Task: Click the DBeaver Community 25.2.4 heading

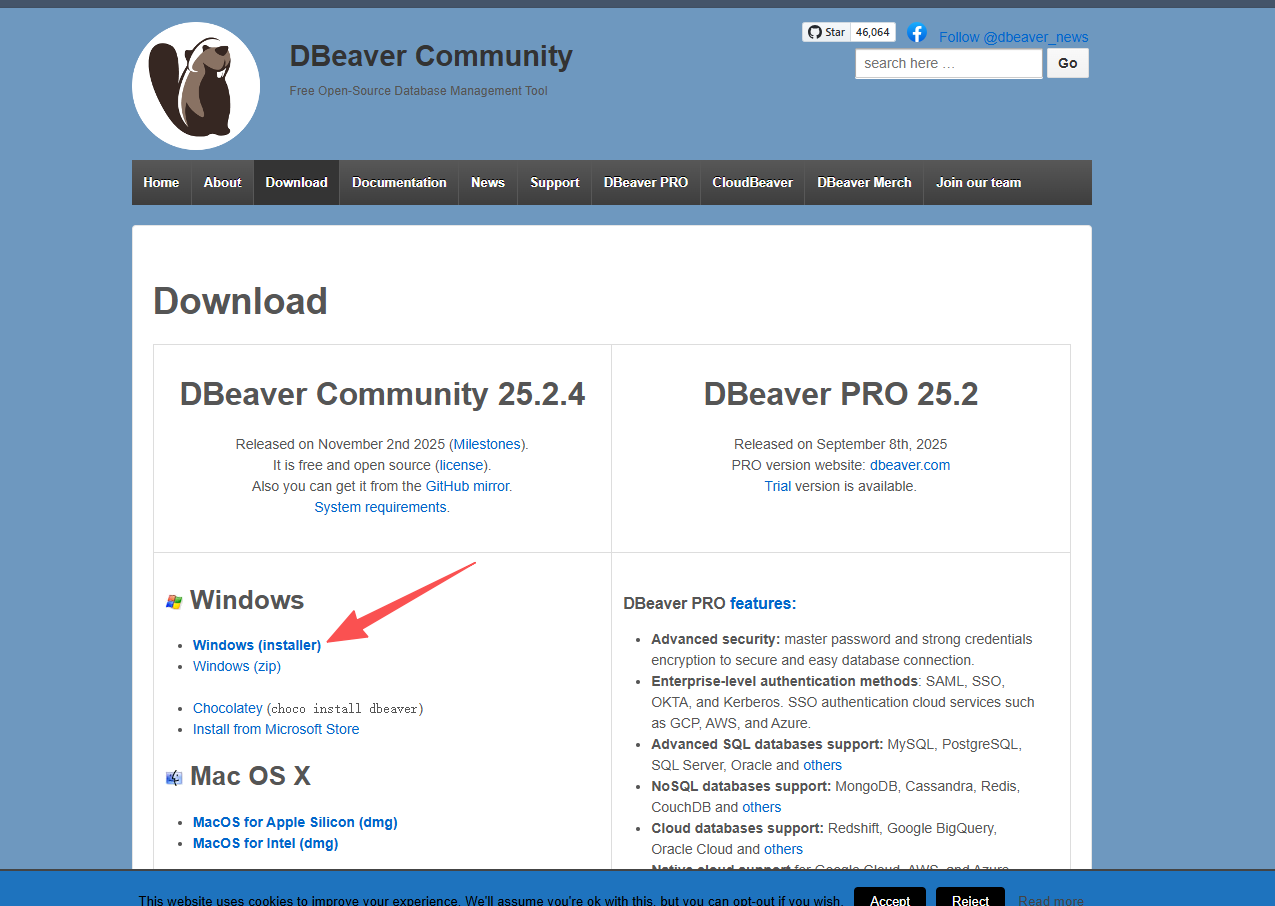Action: click(x=382, y=394)
